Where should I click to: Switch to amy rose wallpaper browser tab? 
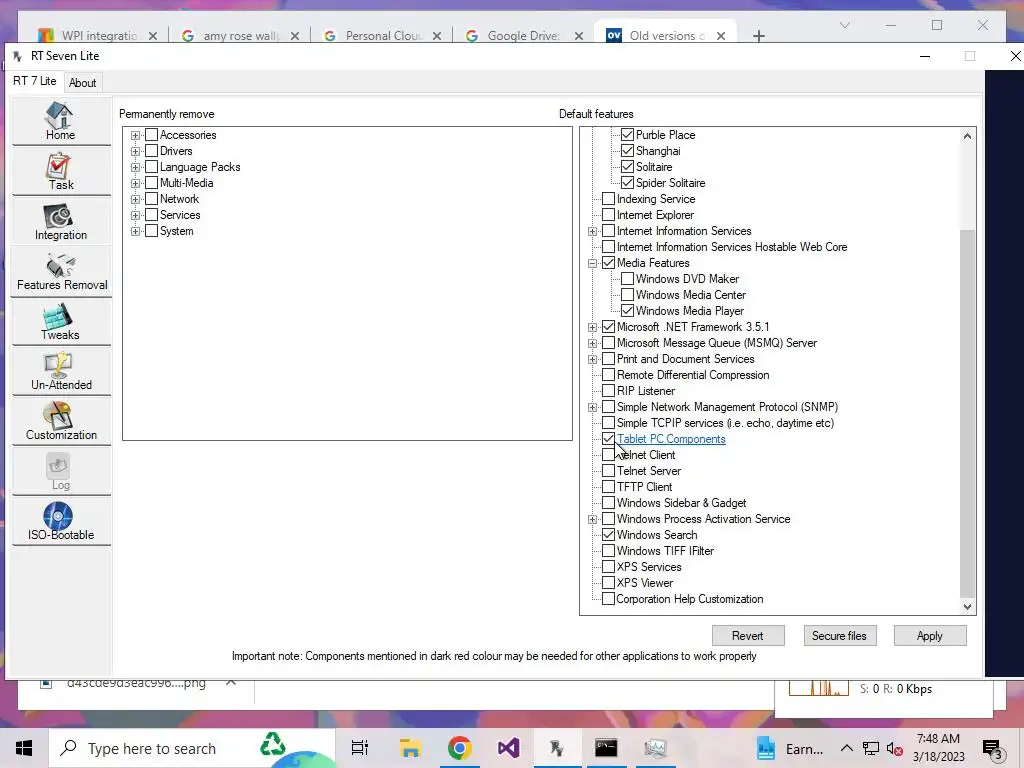[x=238, y=36]
